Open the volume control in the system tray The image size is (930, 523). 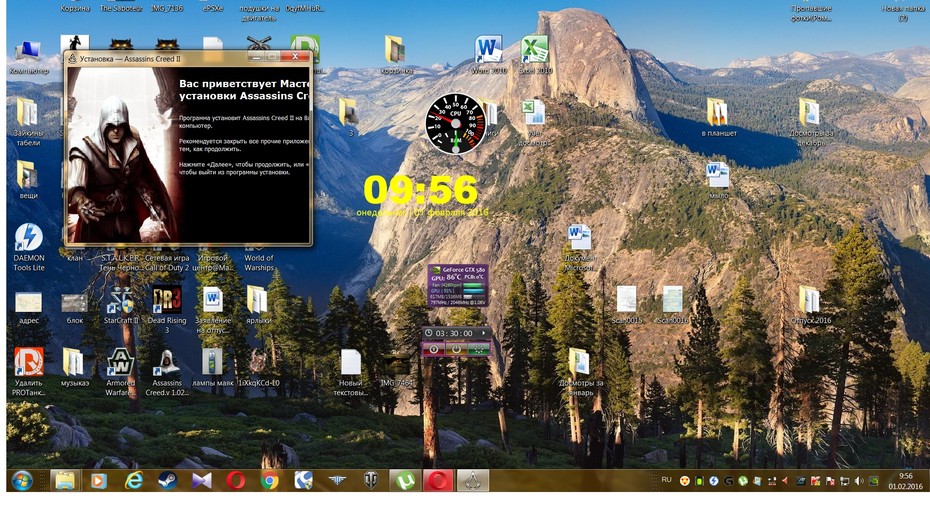click(859, 481)
